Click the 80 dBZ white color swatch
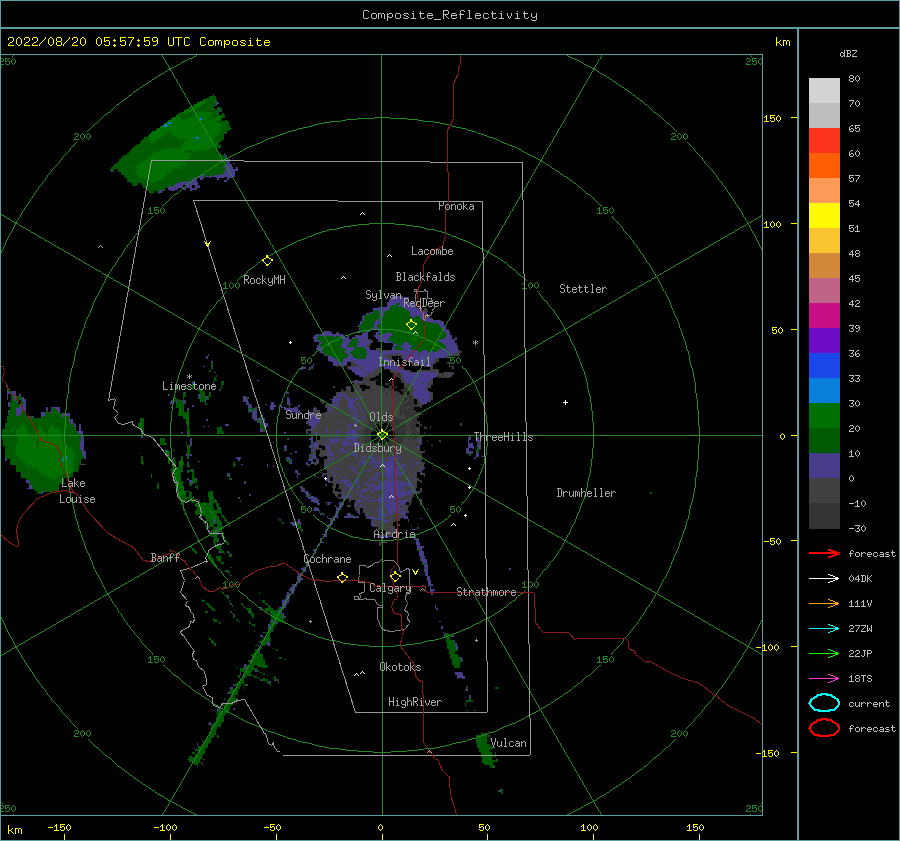This screenshot has width=900, height=841. 824,91
